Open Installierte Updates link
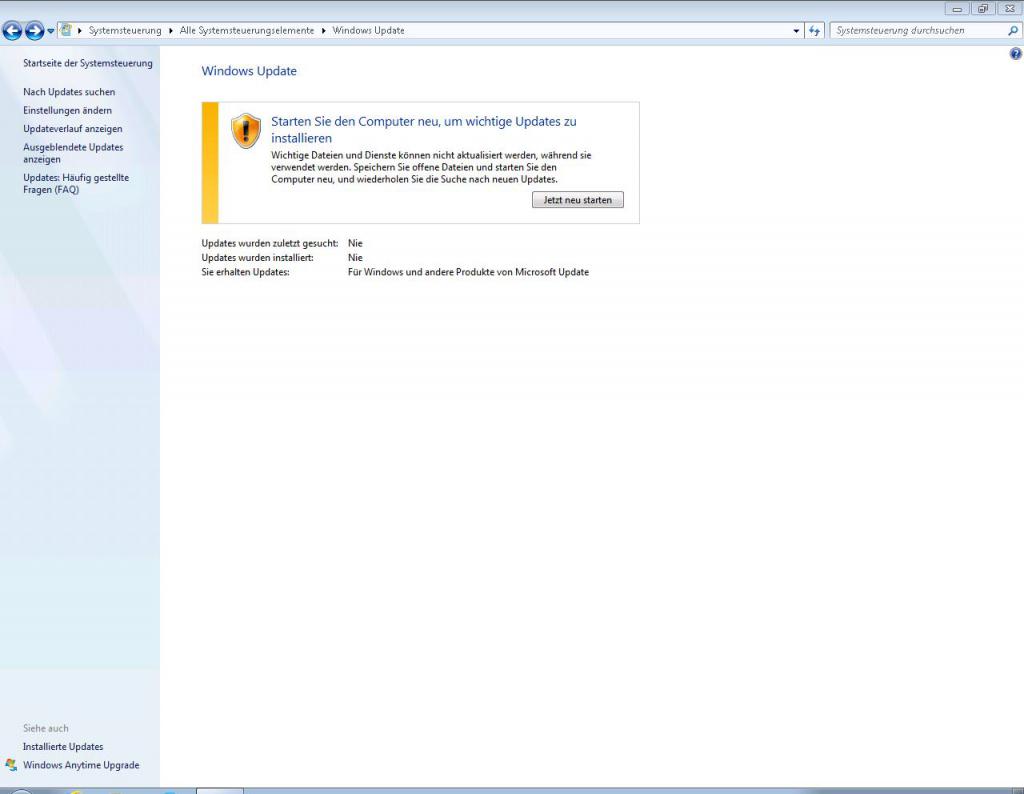The image size is (1024, 794). [63, 746]
